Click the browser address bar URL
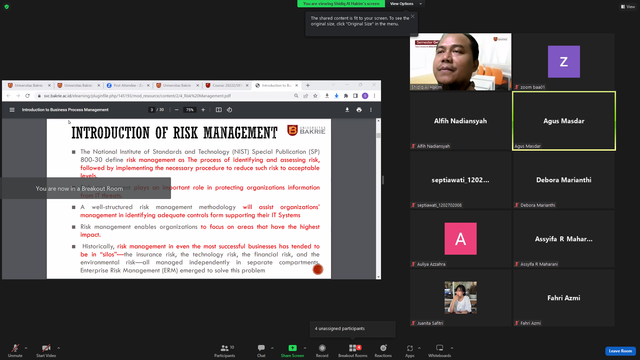Viewport: 640px width, 360px height. [137, 96]
